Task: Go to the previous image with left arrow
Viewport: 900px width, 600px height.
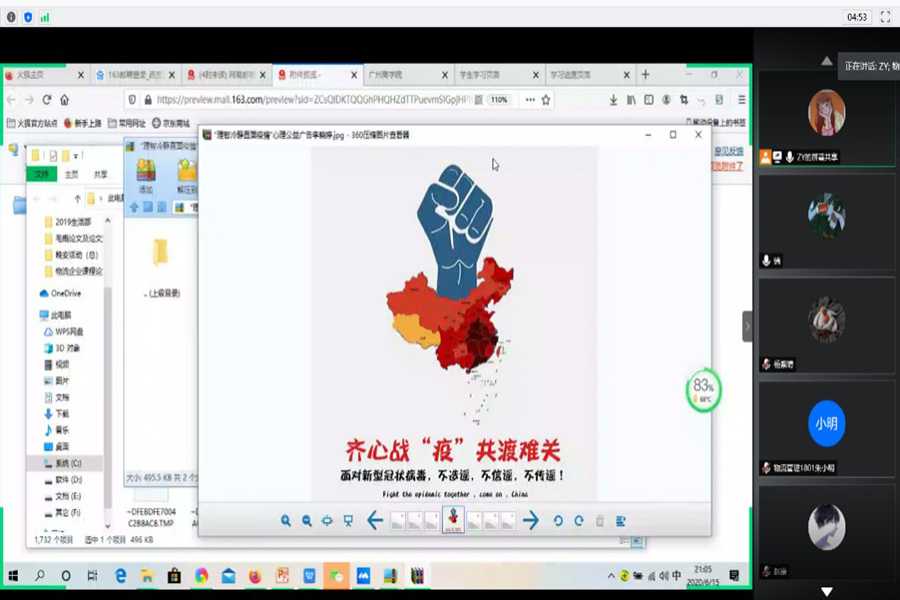Action: [375, 521]
